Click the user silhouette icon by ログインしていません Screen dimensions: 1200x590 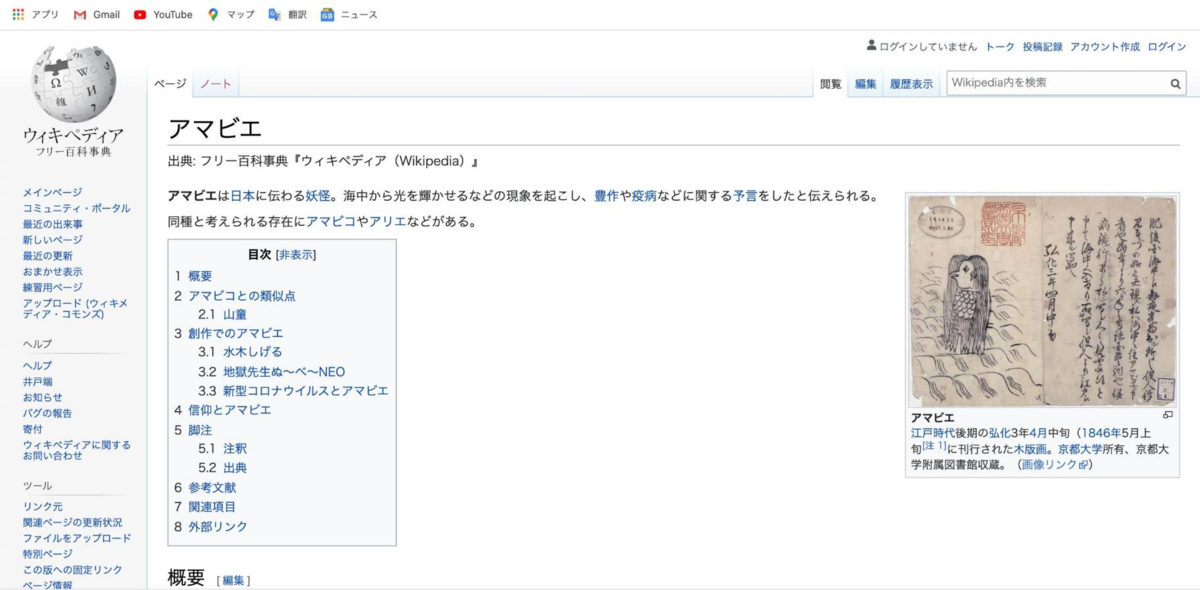point(871,46)
